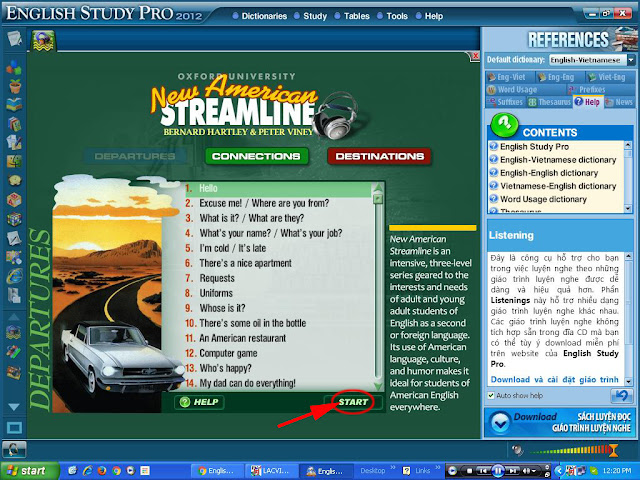Go to previous track in taskbar player
Image resolution: width=640 pixels, height=480 pixels.
[x=483, y=471]
